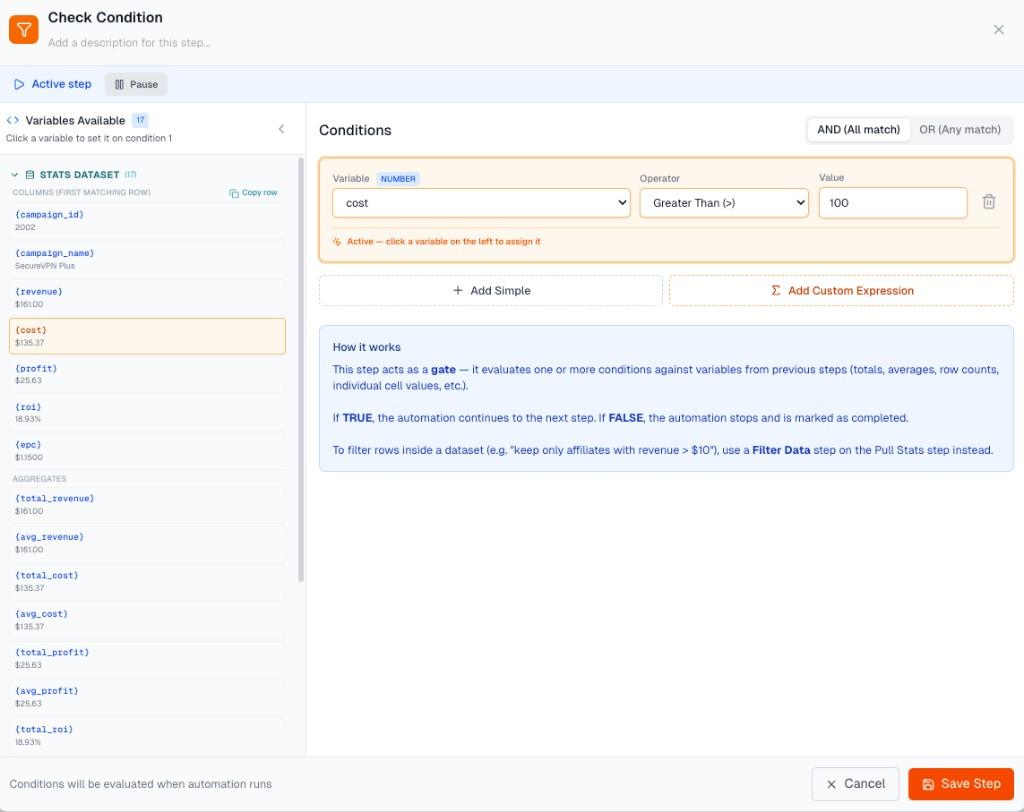Add a Simple condition
Image resolution: width=1024 pixels, height=812 pixels.
pyautogui.click(x=490, y=291)
